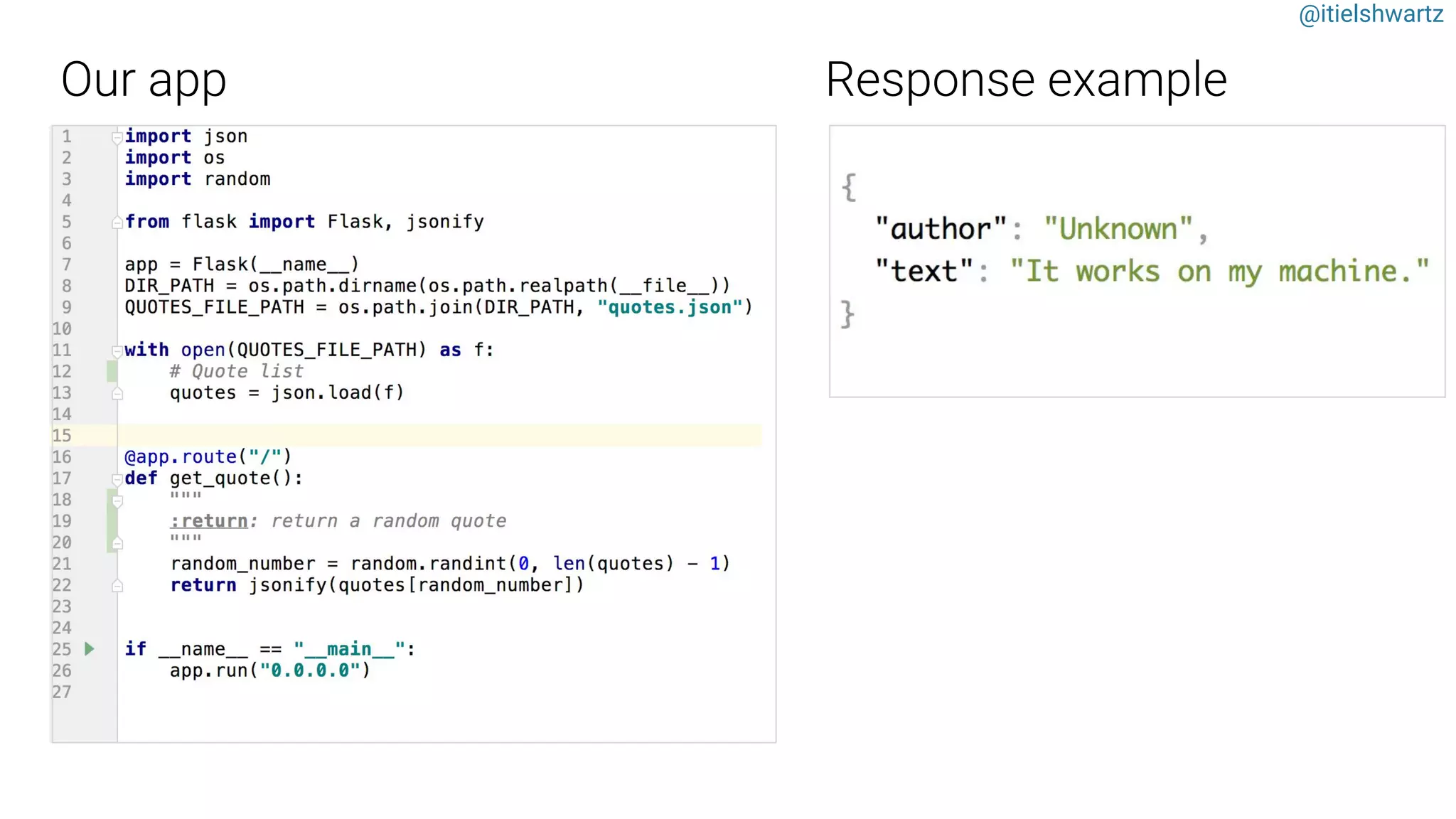This screenshot has width=1456, height=819.
Task: Click line number 15 in the gutter
Action: [x=63, y=435]
